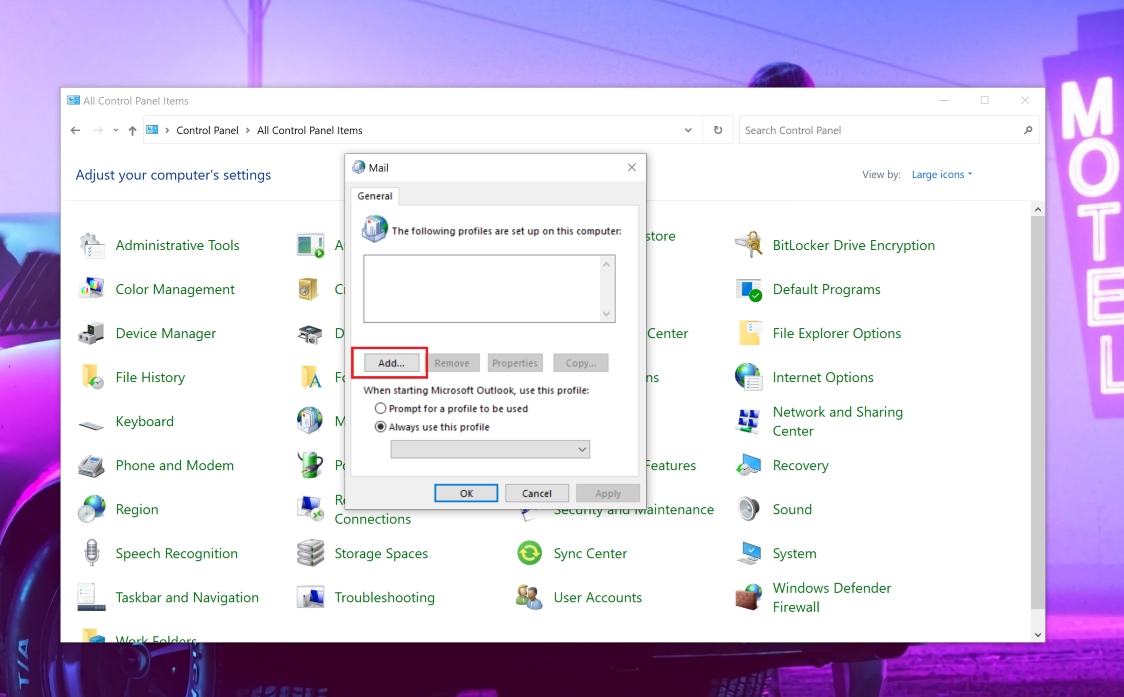The width and height of the screenshot is (1124, 697).
Task: Open Windows Defender Firewall icon
Action: point(749,597)
